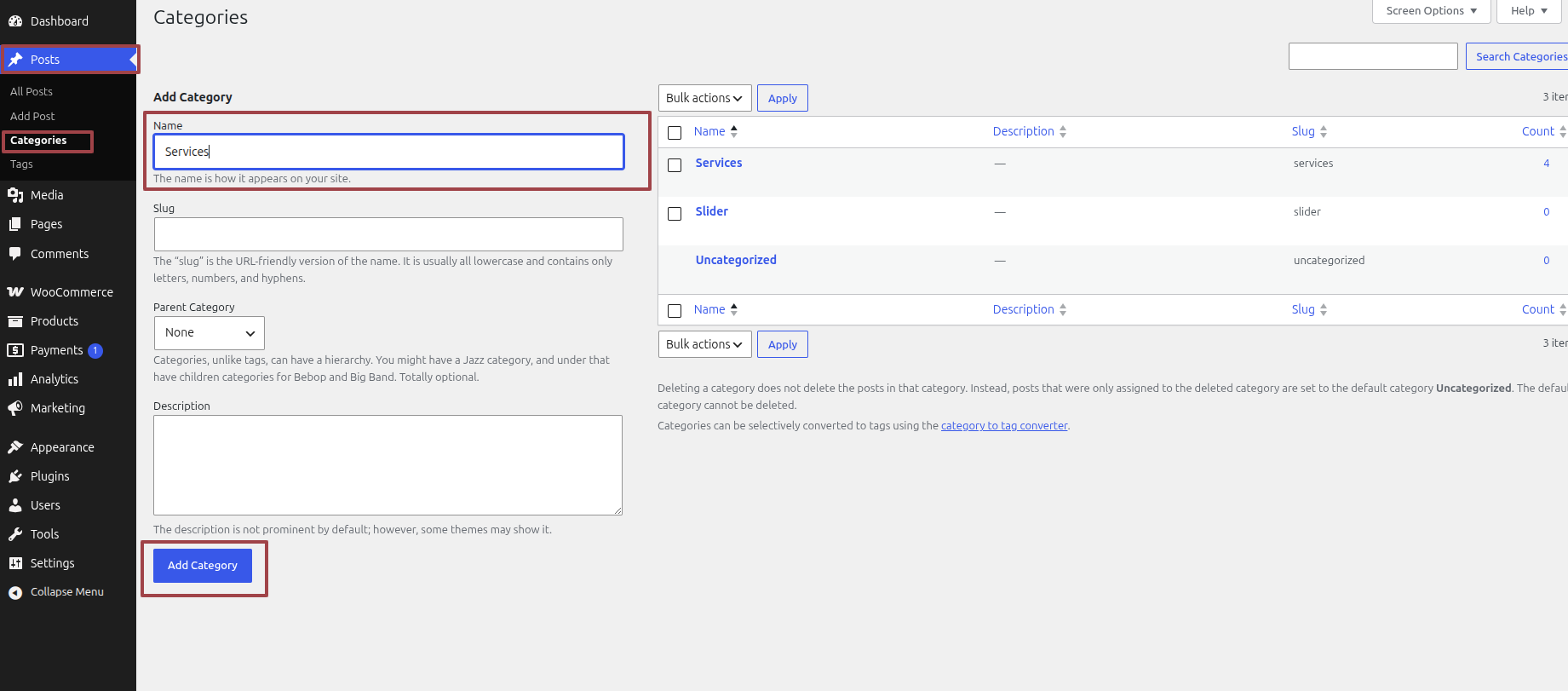1568x691 pixels.
Task: Click the Description textarea
Action: click(x=388, y=465)
